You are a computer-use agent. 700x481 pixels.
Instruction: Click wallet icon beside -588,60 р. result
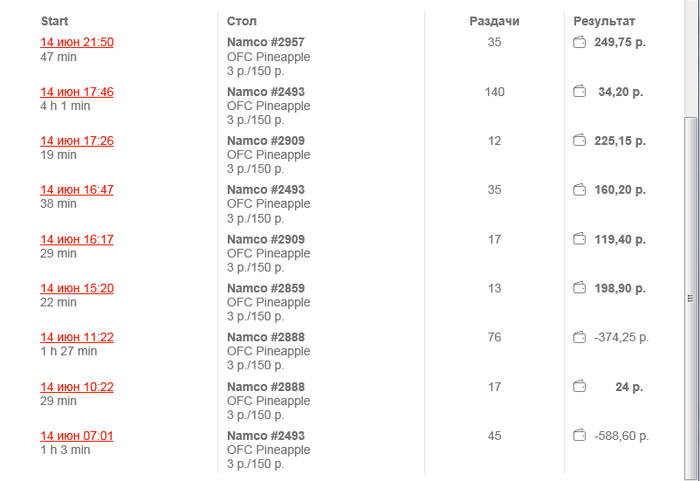tap(579, 436)
